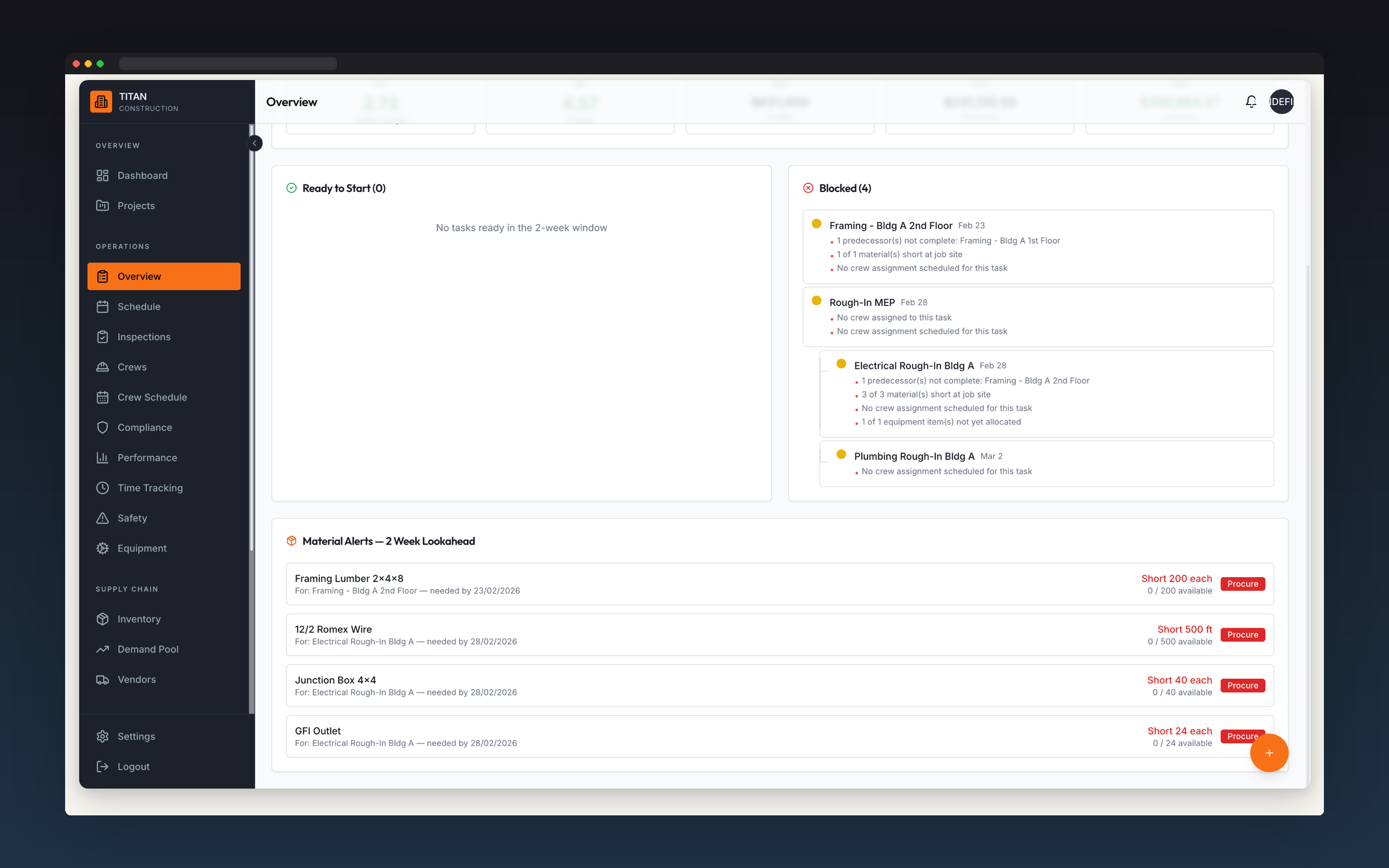This screenshot has height=868, width=1389.
Task: Navigate to the Safety page
Action: tap(163, 519)
